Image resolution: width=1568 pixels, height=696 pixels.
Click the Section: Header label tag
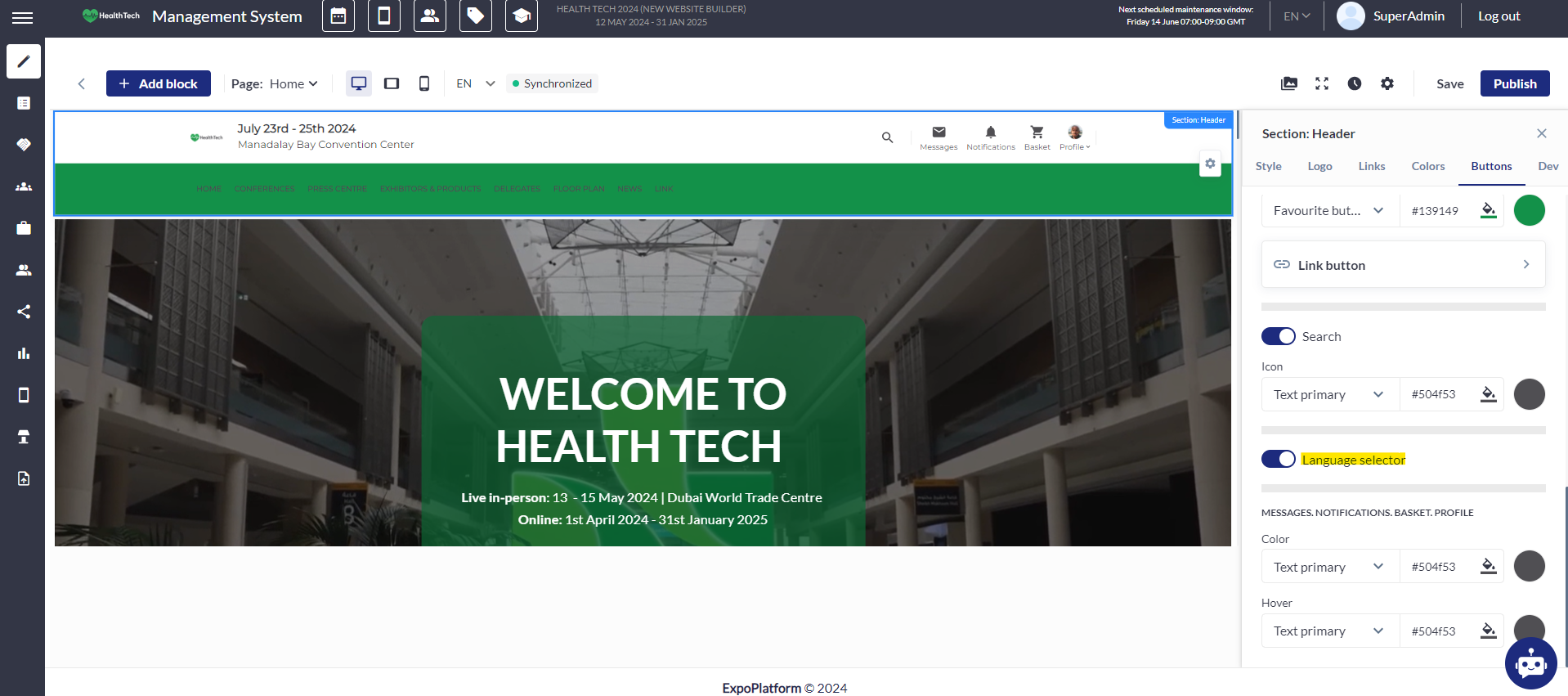pos(1198,120)
